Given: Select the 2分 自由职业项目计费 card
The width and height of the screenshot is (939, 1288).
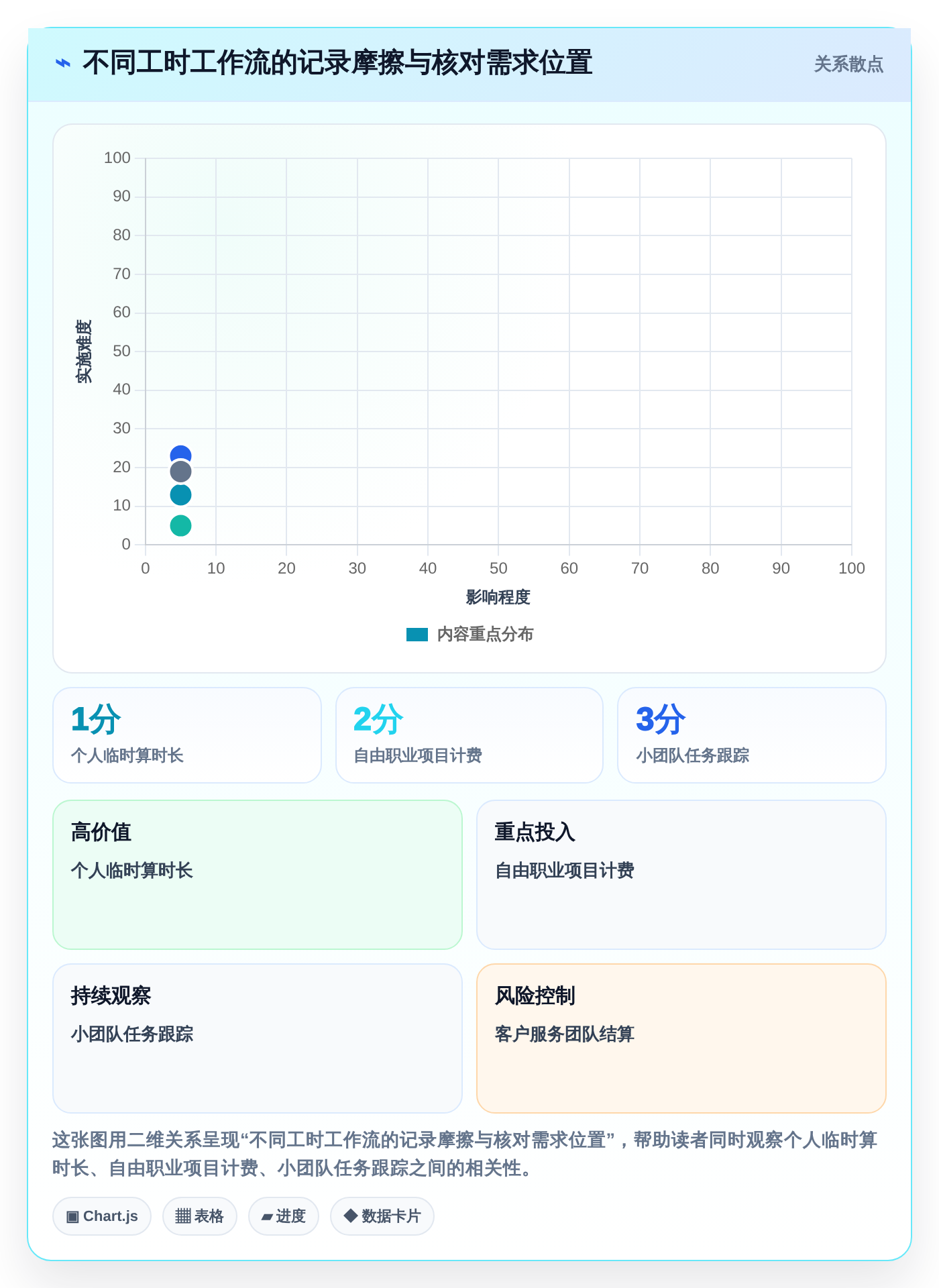Looking at the screenshot, I should [x=469, y=735].
